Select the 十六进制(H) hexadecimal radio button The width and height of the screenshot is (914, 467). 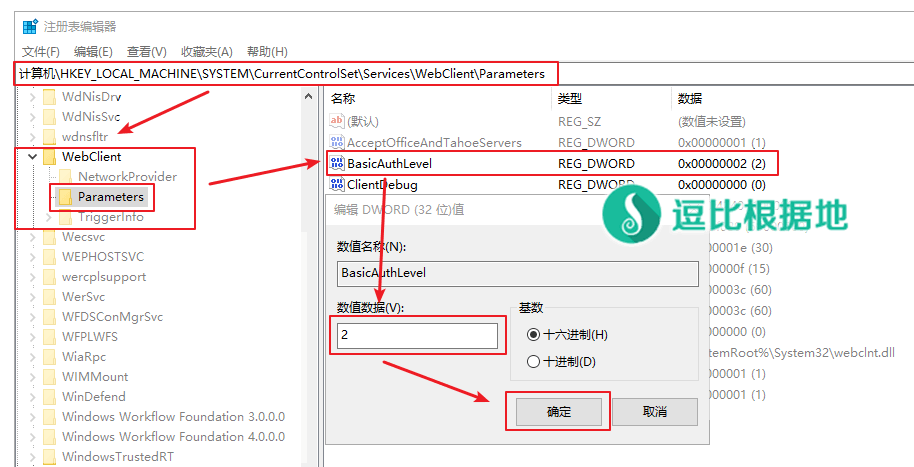[x=533, y=334]
